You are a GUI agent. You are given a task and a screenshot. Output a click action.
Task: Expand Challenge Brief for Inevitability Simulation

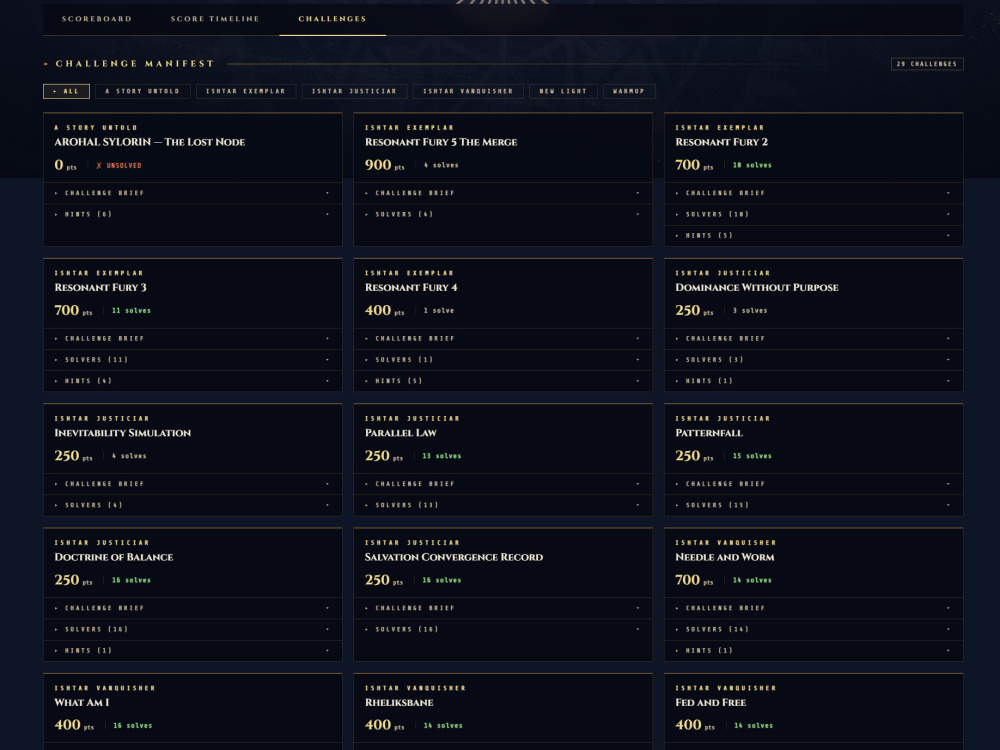(193, 484)
